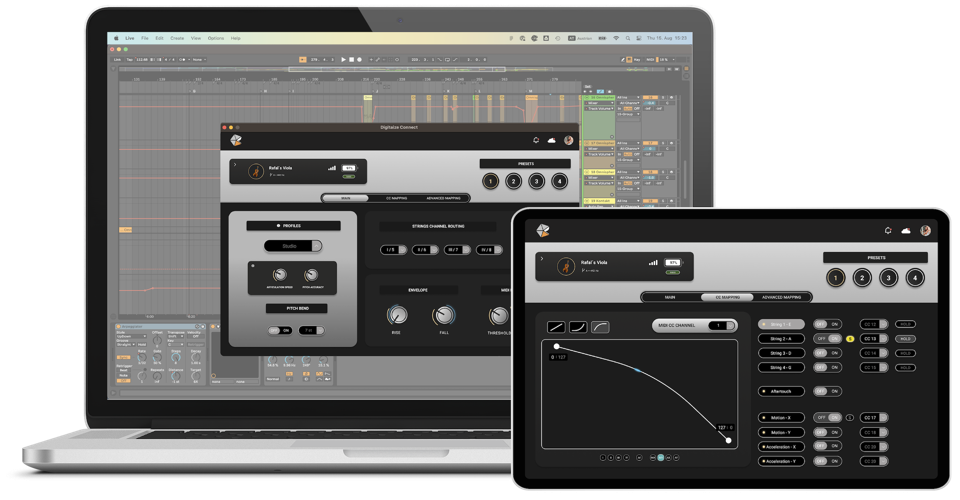This screenshot has width=960, height=500.
Task: Click the notification bell icon on the tablet
Action: pyautogui.click(x=887, y=231)
